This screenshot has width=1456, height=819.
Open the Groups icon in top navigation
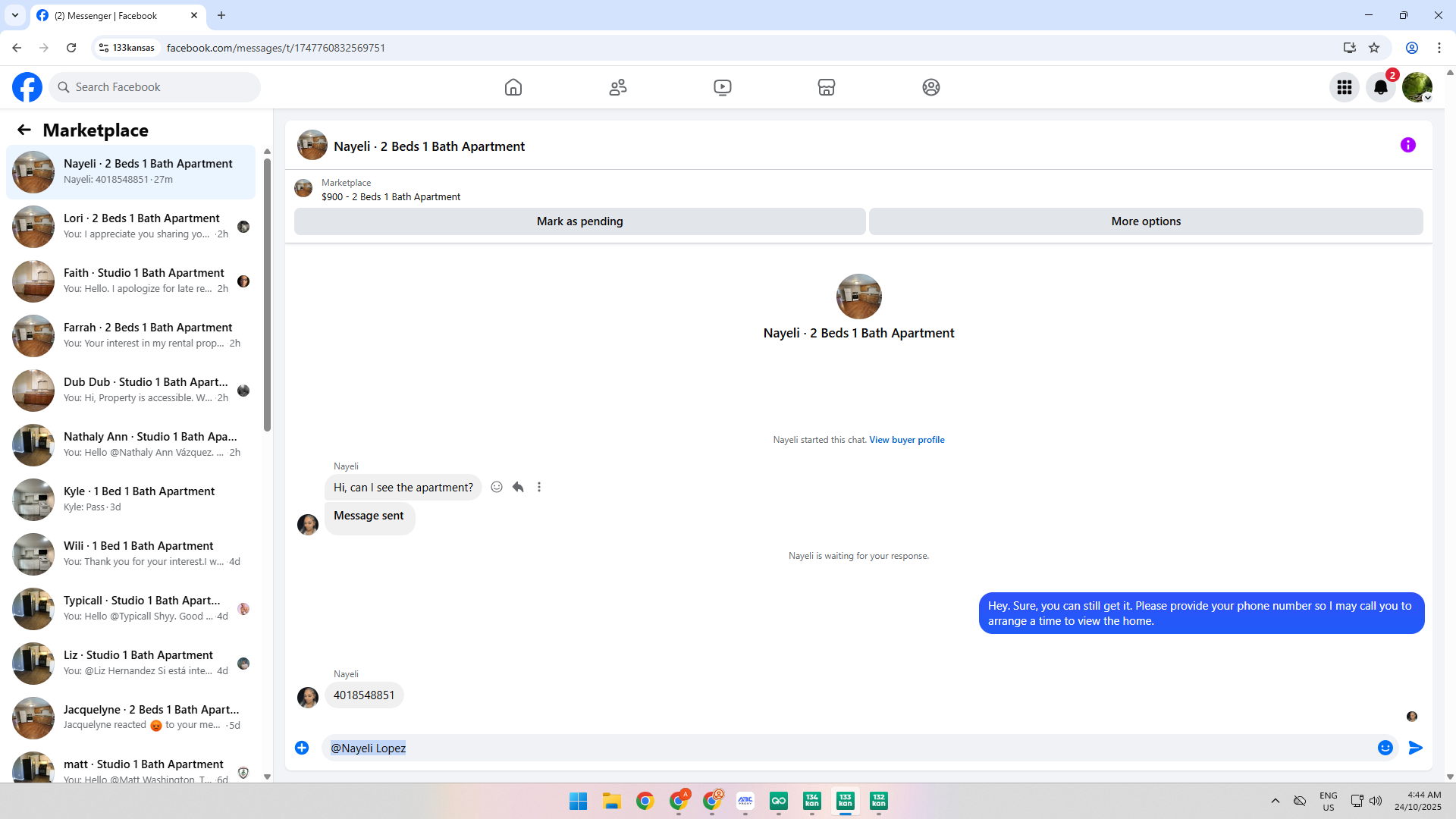click(x=931, y=87)
